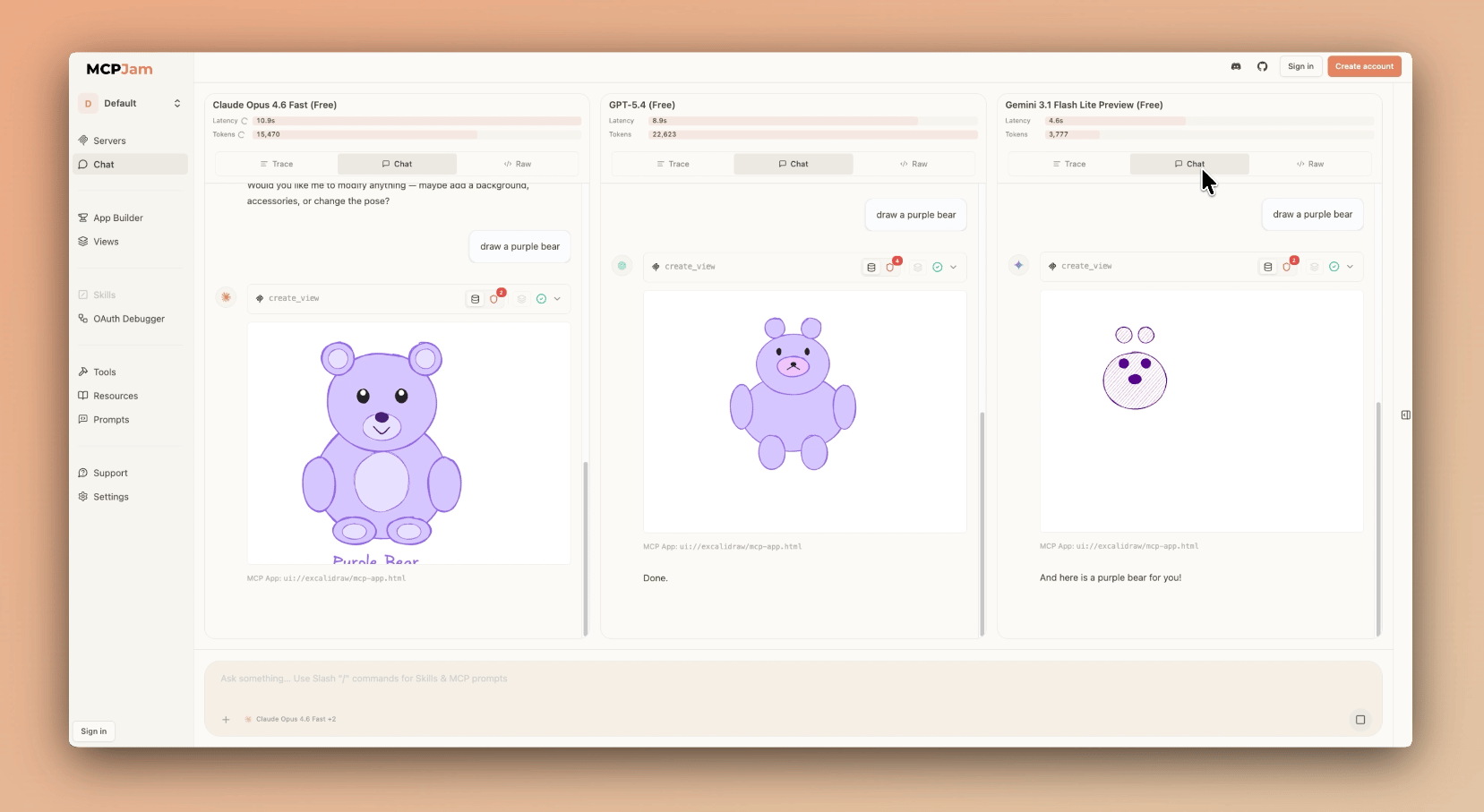Click the shield icon in Claude's create_view row
Screen dimensions: 1484x812
[x=494, y=299]
